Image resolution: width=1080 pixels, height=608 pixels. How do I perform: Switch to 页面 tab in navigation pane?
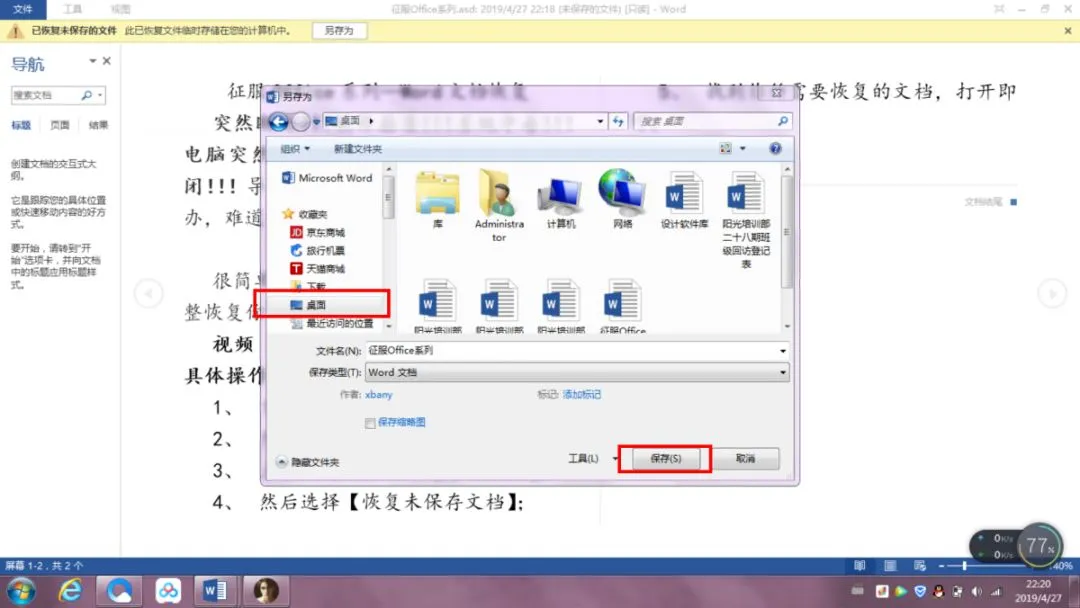click(x=60, y=125)
